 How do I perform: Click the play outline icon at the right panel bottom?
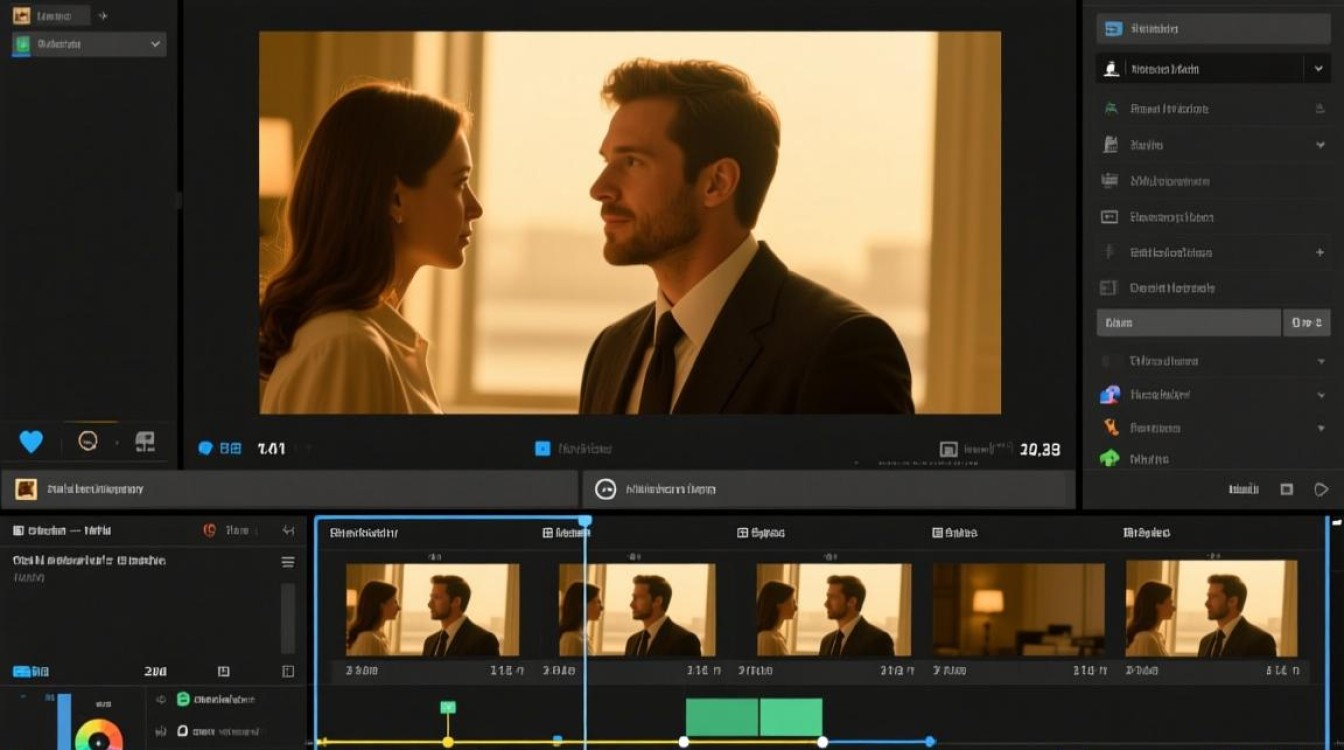(x=1321, y=490)
